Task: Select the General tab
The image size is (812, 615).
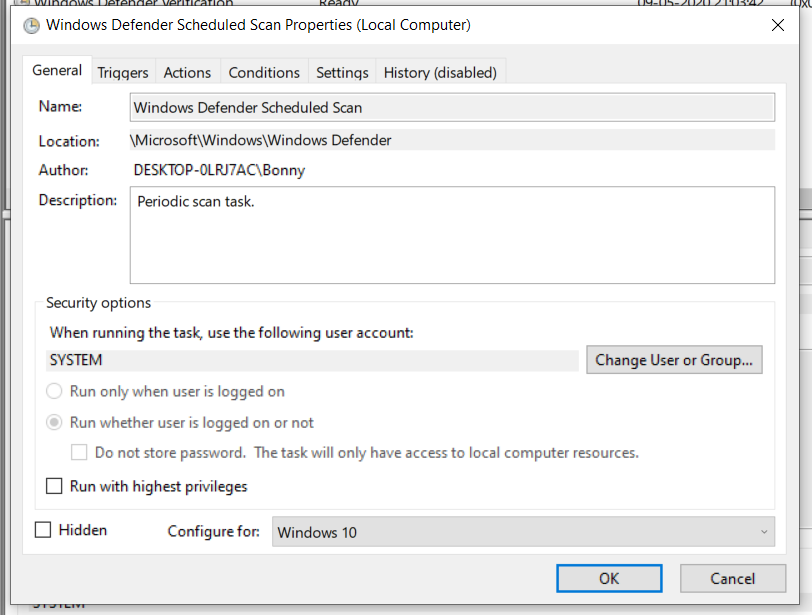Action: click(57, 71)
